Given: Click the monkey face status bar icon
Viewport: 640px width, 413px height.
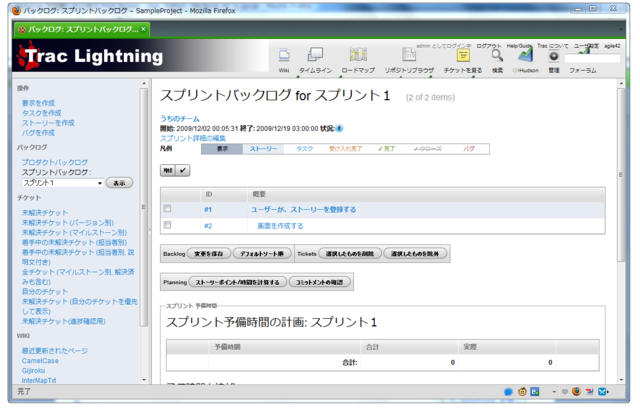Looking at the screenshot, I should [x=522, y=392].
